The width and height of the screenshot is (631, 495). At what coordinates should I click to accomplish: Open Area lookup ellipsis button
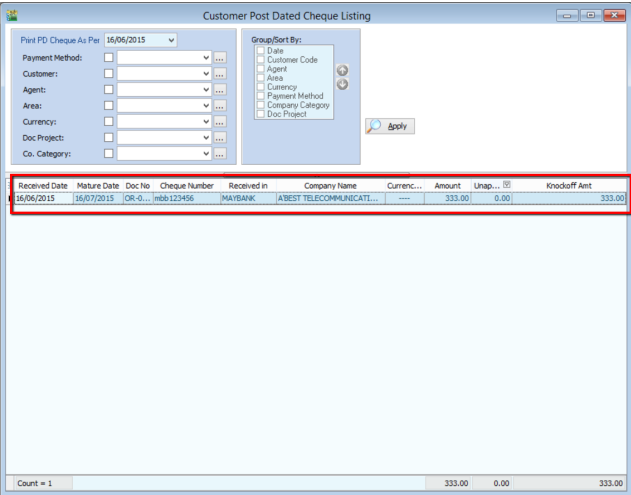(220, 105)
